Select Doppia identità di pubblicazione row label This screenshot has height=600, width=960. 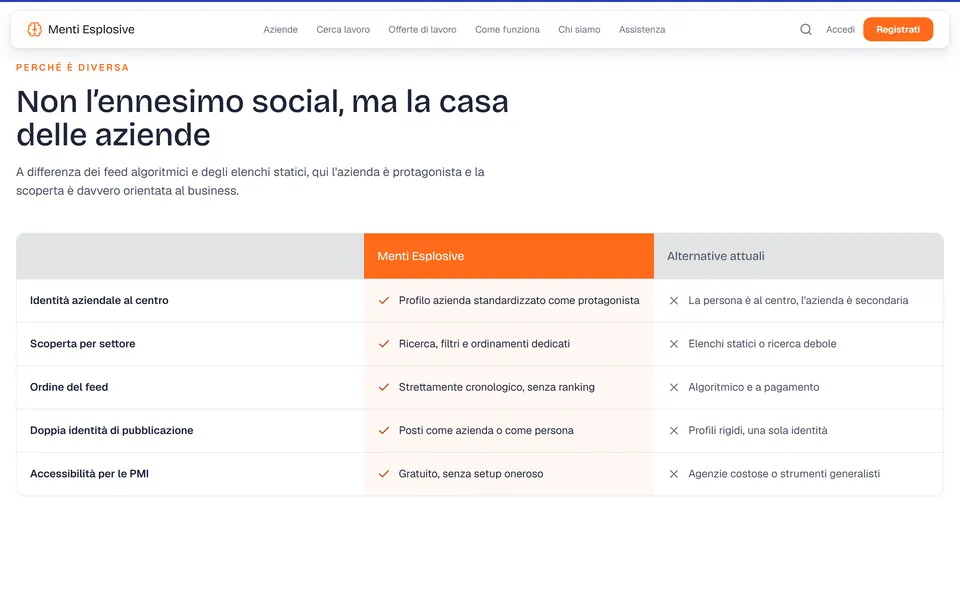pos(111,430)
